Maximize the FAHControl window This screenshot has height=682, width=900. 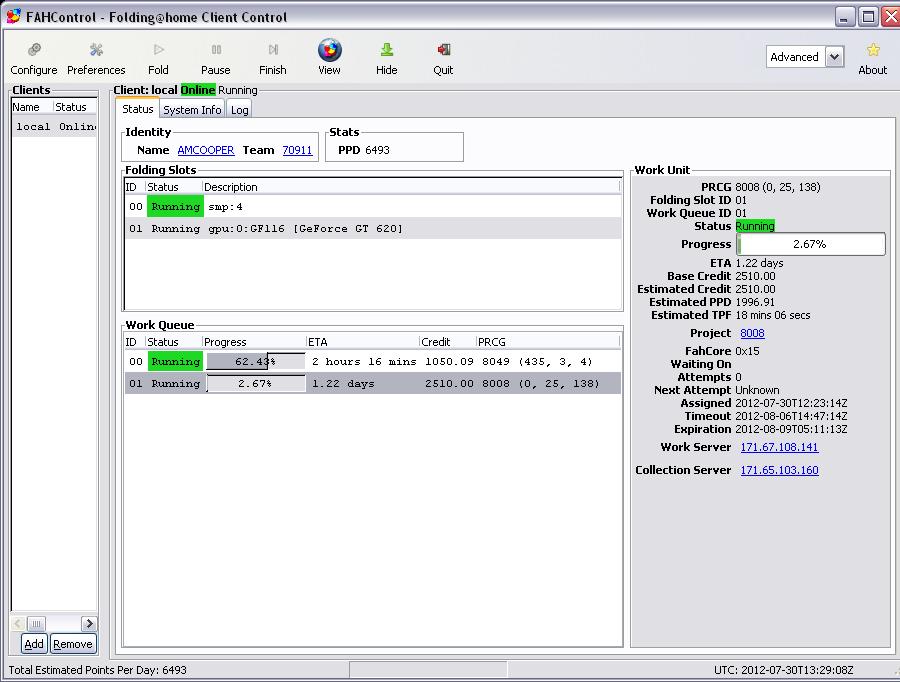pos(868,17)
